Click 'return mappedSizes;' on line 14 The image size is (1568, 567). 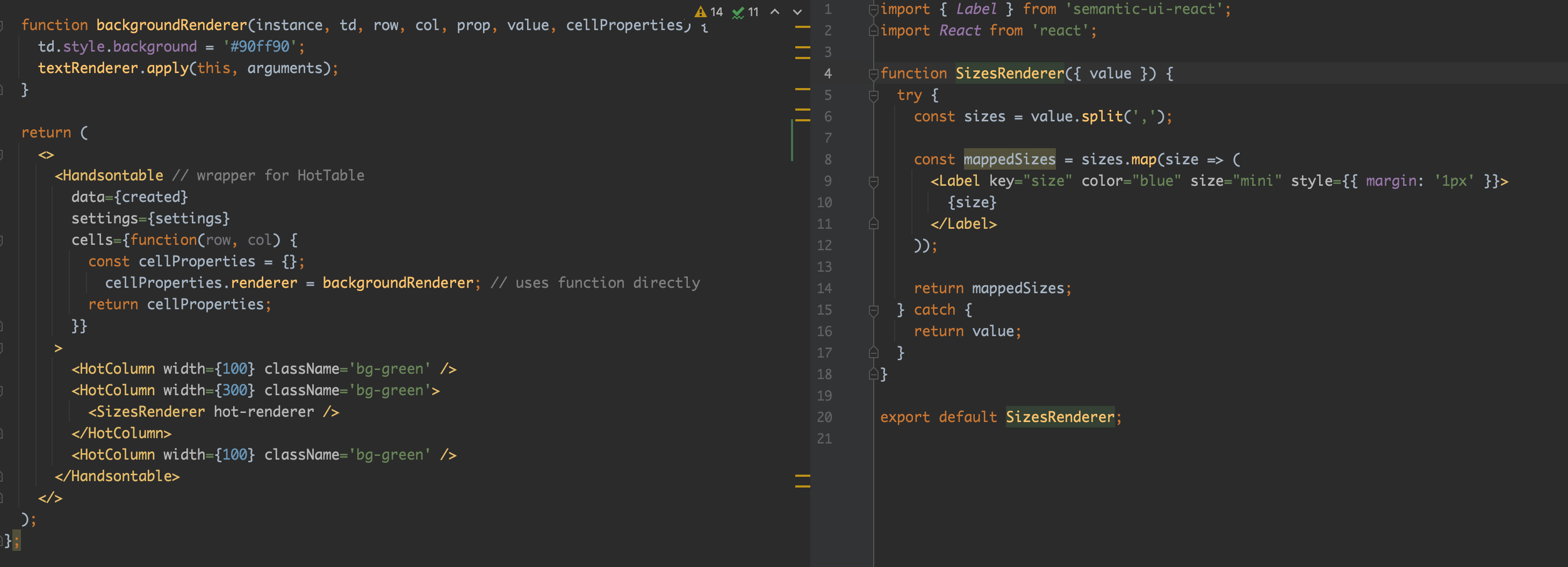click(992, 288)
